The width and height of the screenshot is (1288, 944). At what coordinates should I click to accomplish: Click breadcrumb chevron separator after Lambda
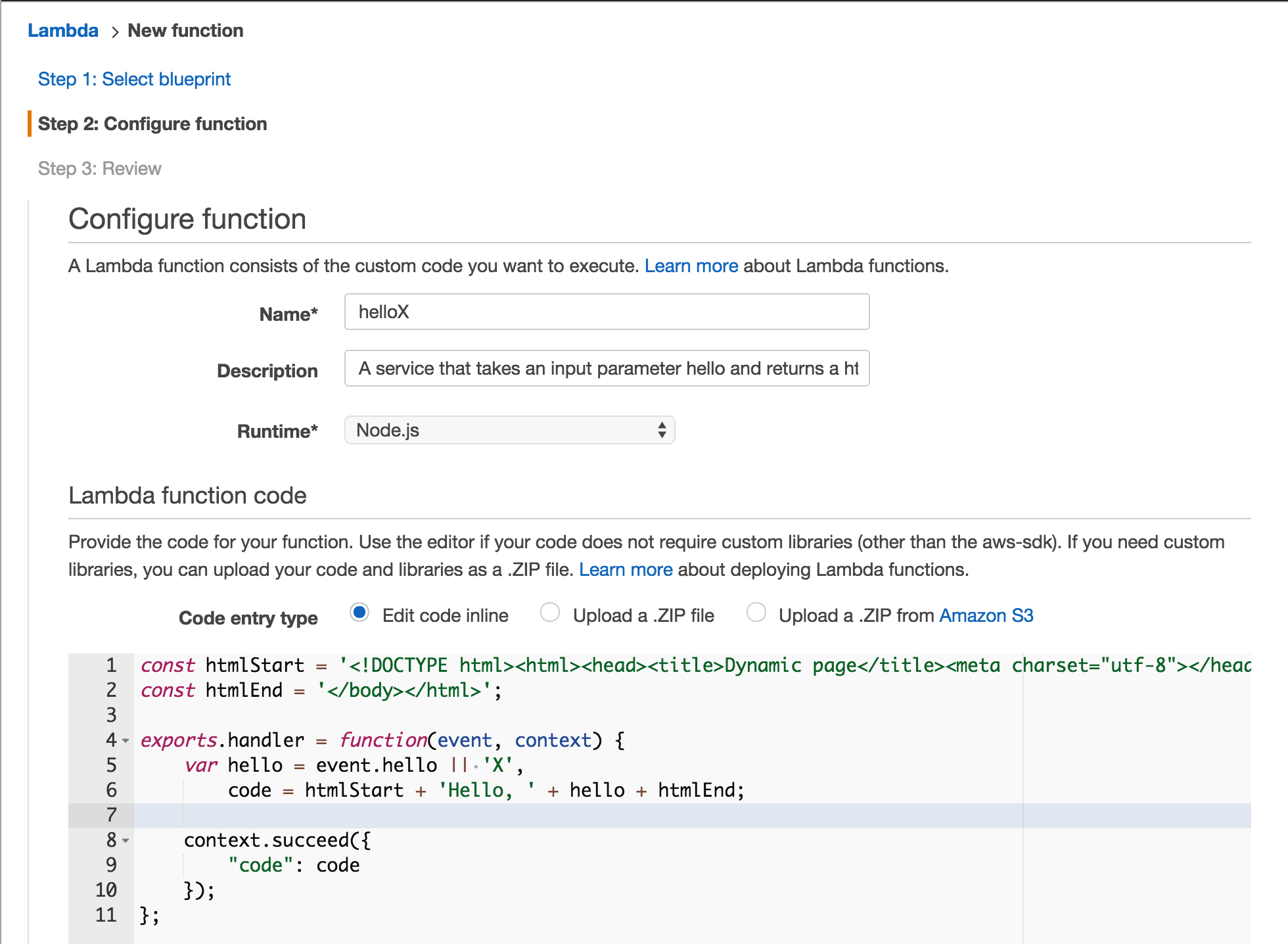click(x=114, y=32)
